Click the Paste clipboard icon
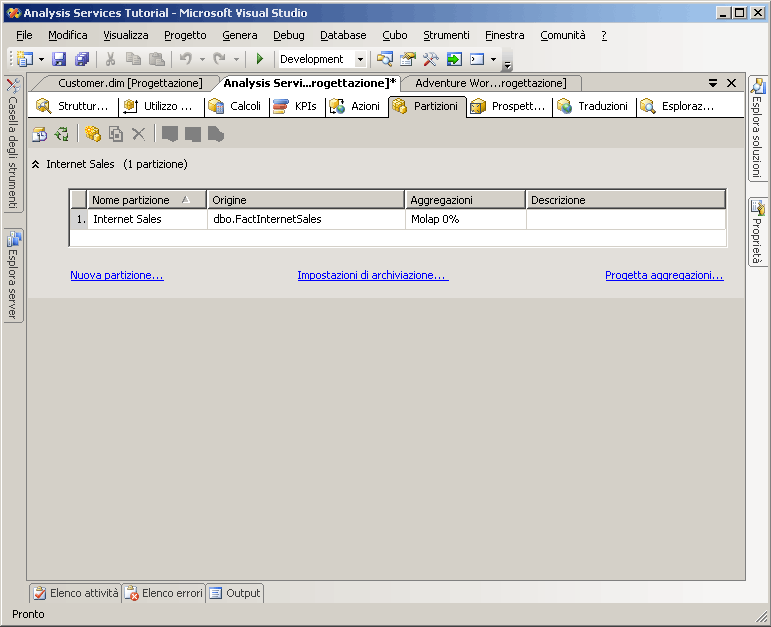The height and width of the screenshot is (627, 771). pos(156,59)
